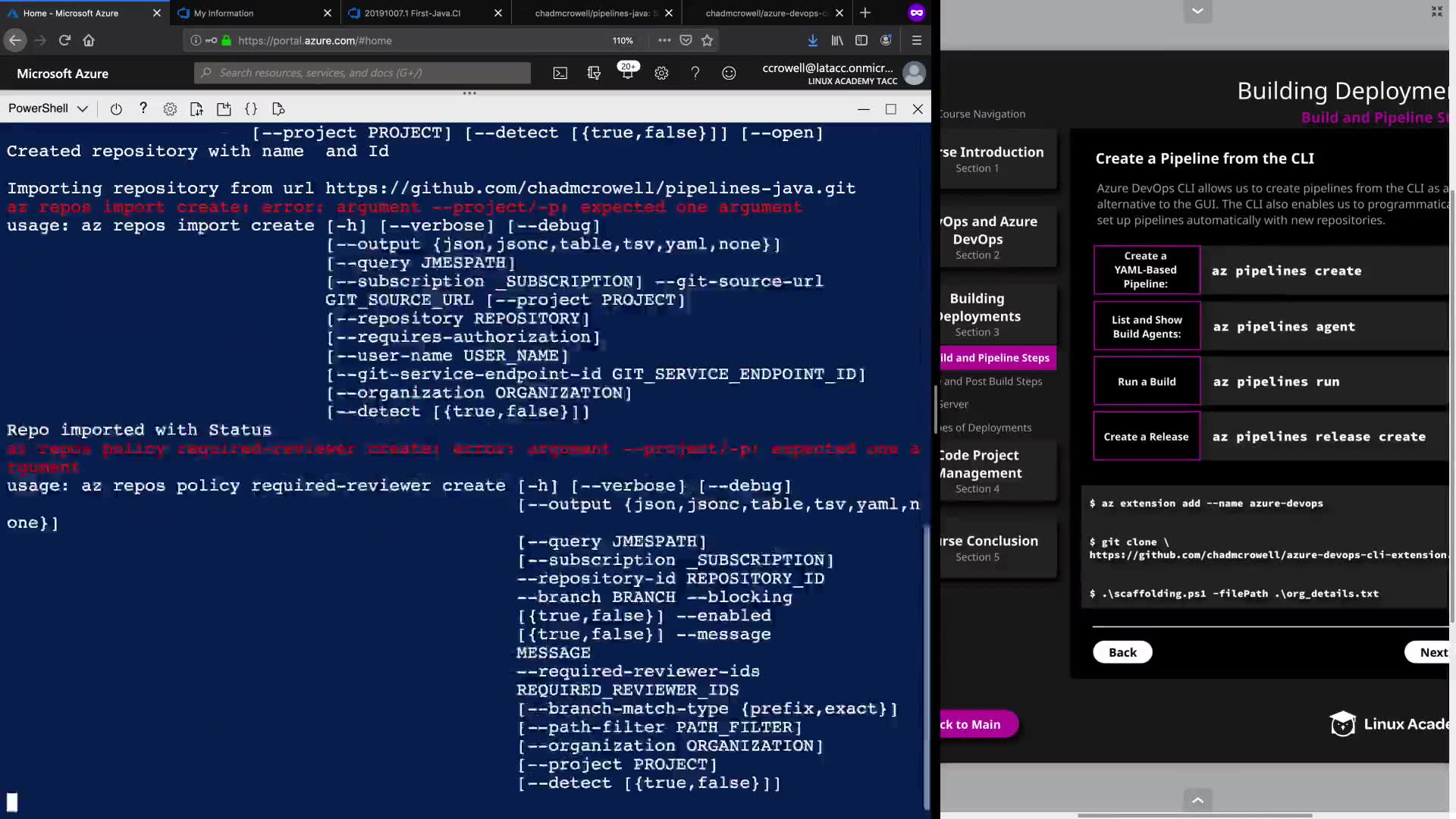Expand bottom chevron below course panel

(x=1197, y=800)
